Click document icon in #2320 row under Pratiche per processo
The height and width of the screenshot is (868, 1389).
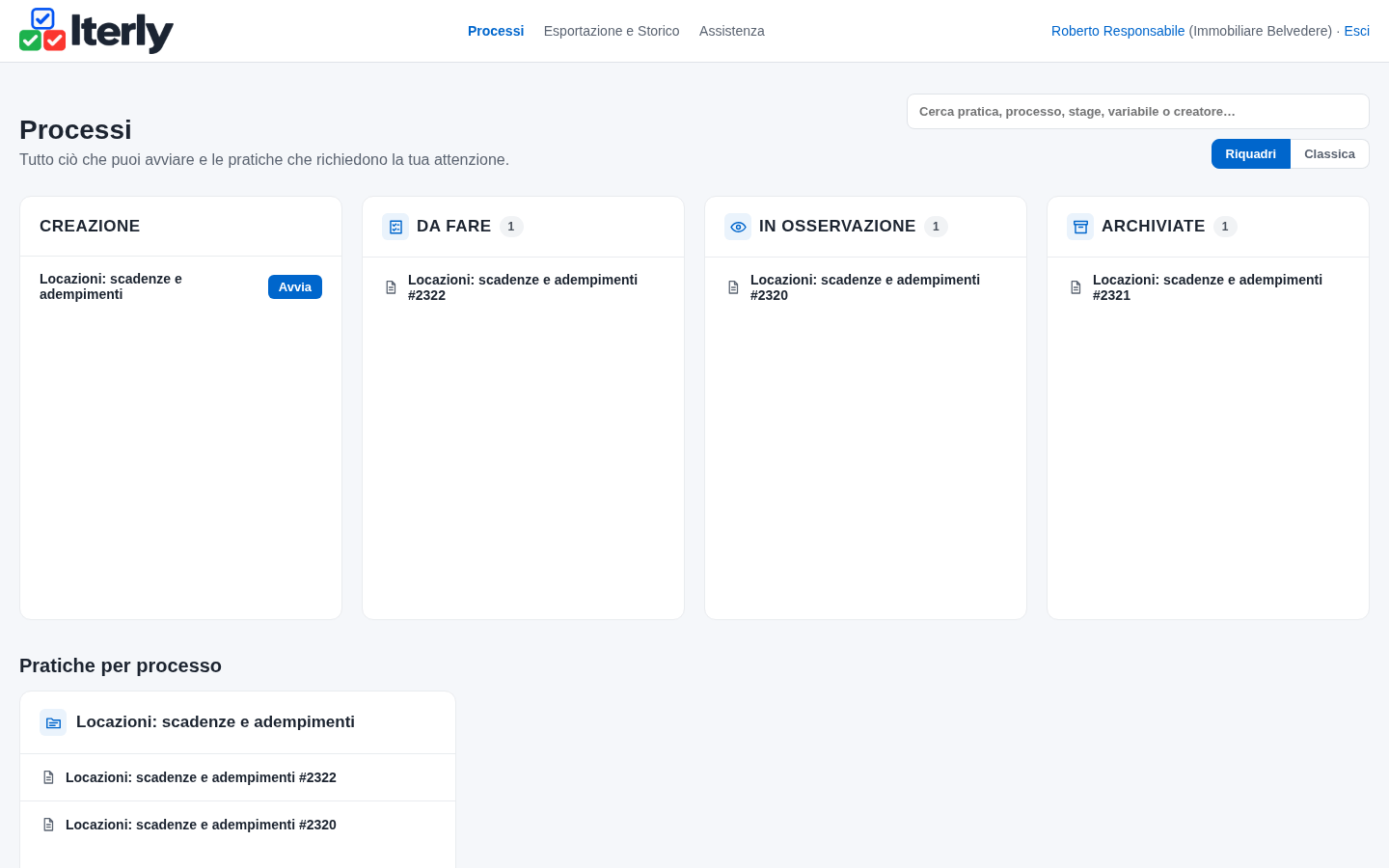[48, 825]
